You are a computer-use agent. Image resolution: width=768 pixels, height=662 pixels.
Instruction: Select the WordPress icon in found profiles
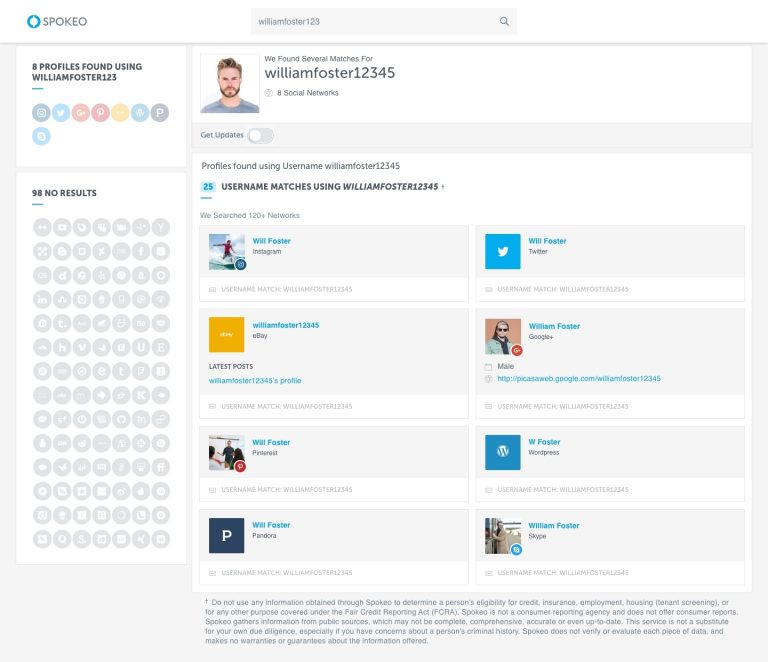pos(140,113)
